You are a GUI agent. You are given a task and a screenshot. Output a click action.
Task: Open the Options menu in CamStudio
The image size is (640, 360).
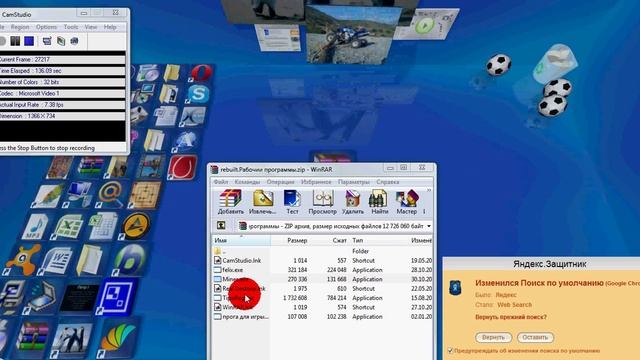[x=47, y=27]
